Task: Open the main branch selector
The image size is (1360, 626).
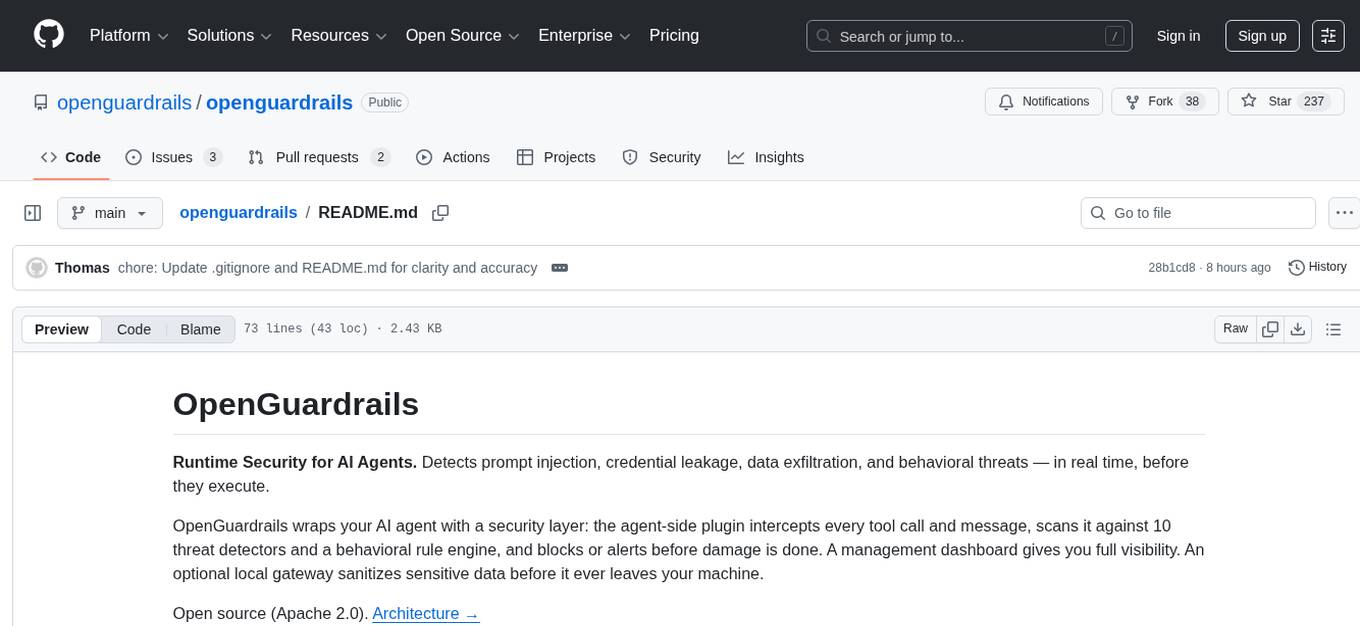Action: (110, 212)
